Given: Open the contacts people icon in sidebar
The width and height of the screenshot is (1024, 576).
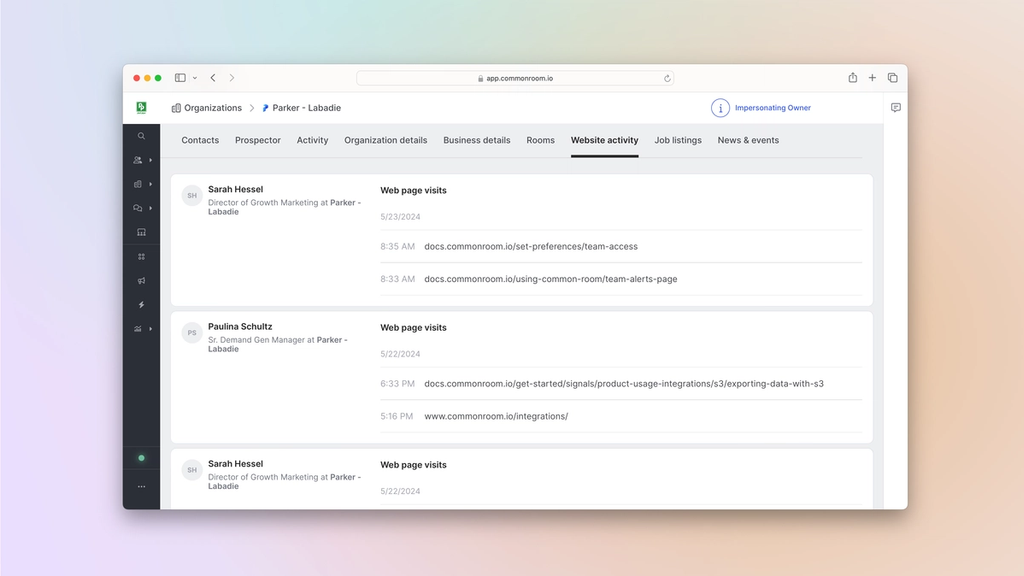Looking at the screenshot, I should (x=138, y=160).
